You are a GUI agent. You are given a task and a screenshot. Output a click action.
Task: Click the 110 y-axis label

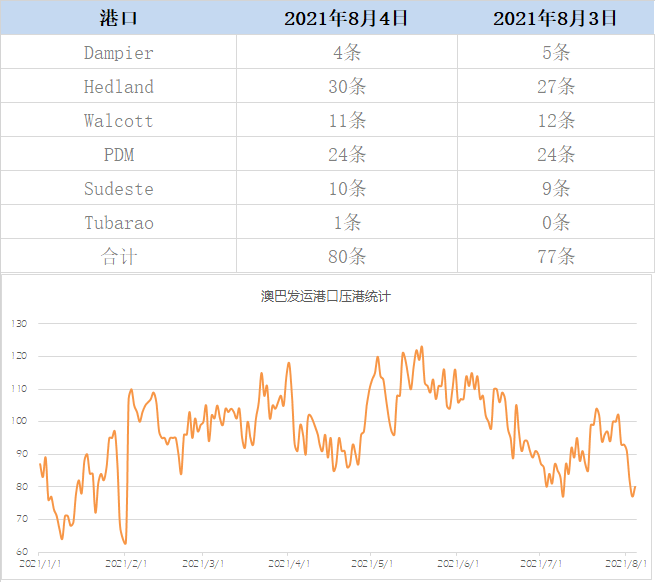pyautogui.click(x=19, y=389)
